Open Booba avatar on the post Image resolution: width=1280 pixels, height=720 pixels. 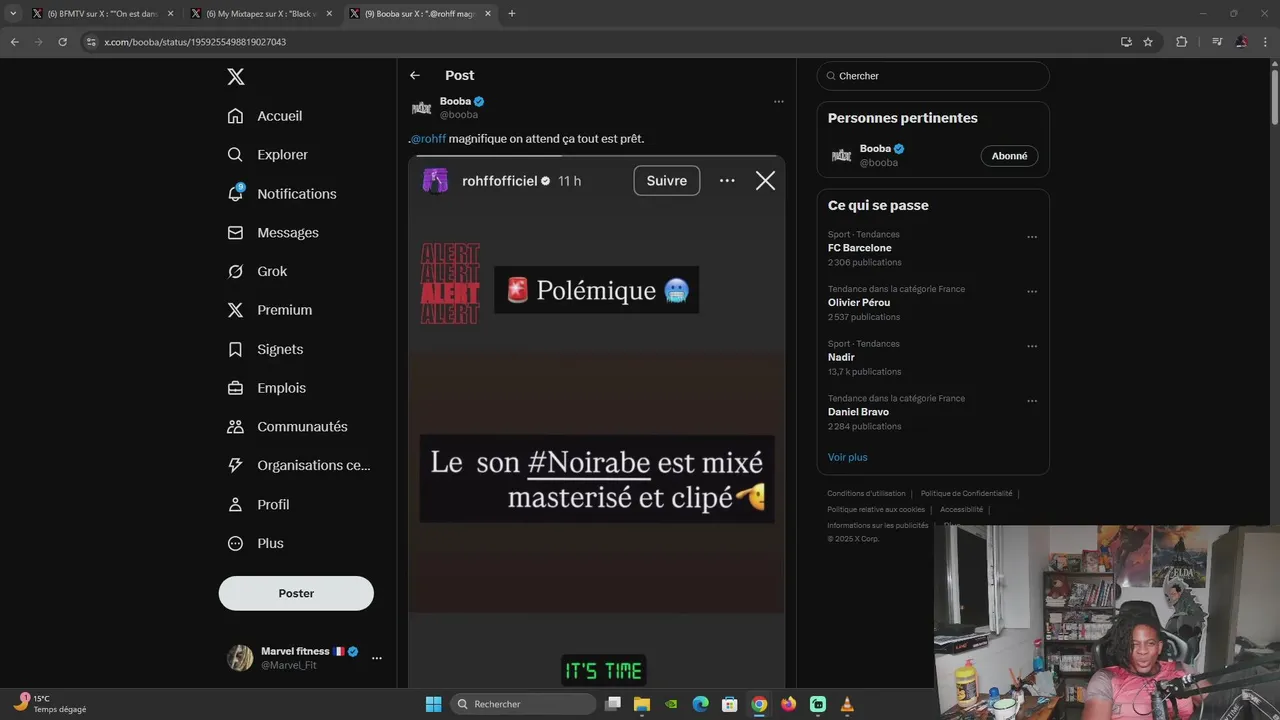421,107
